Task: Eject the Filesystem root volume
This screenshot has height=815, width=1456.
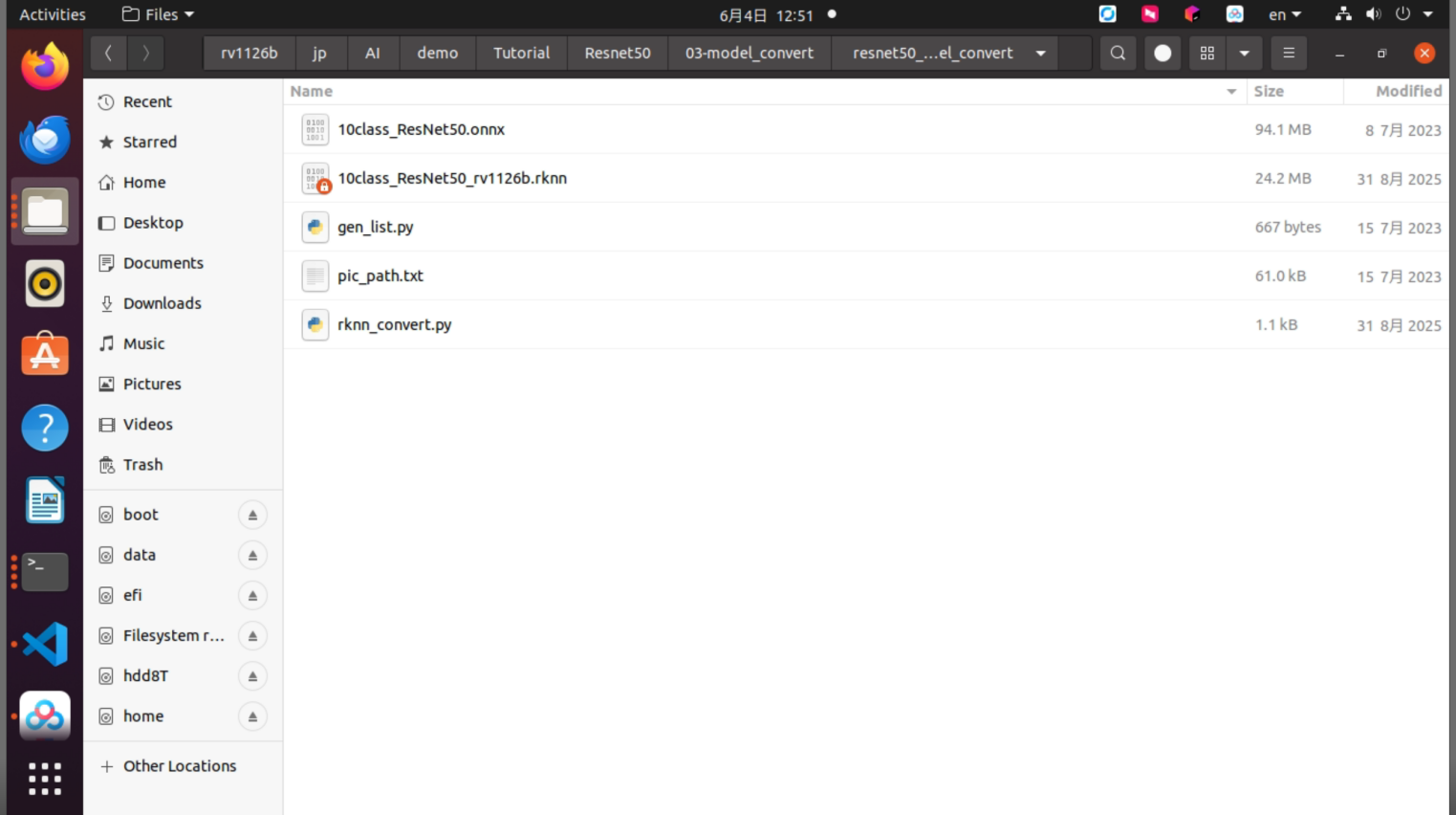Action: click(252, 636)
